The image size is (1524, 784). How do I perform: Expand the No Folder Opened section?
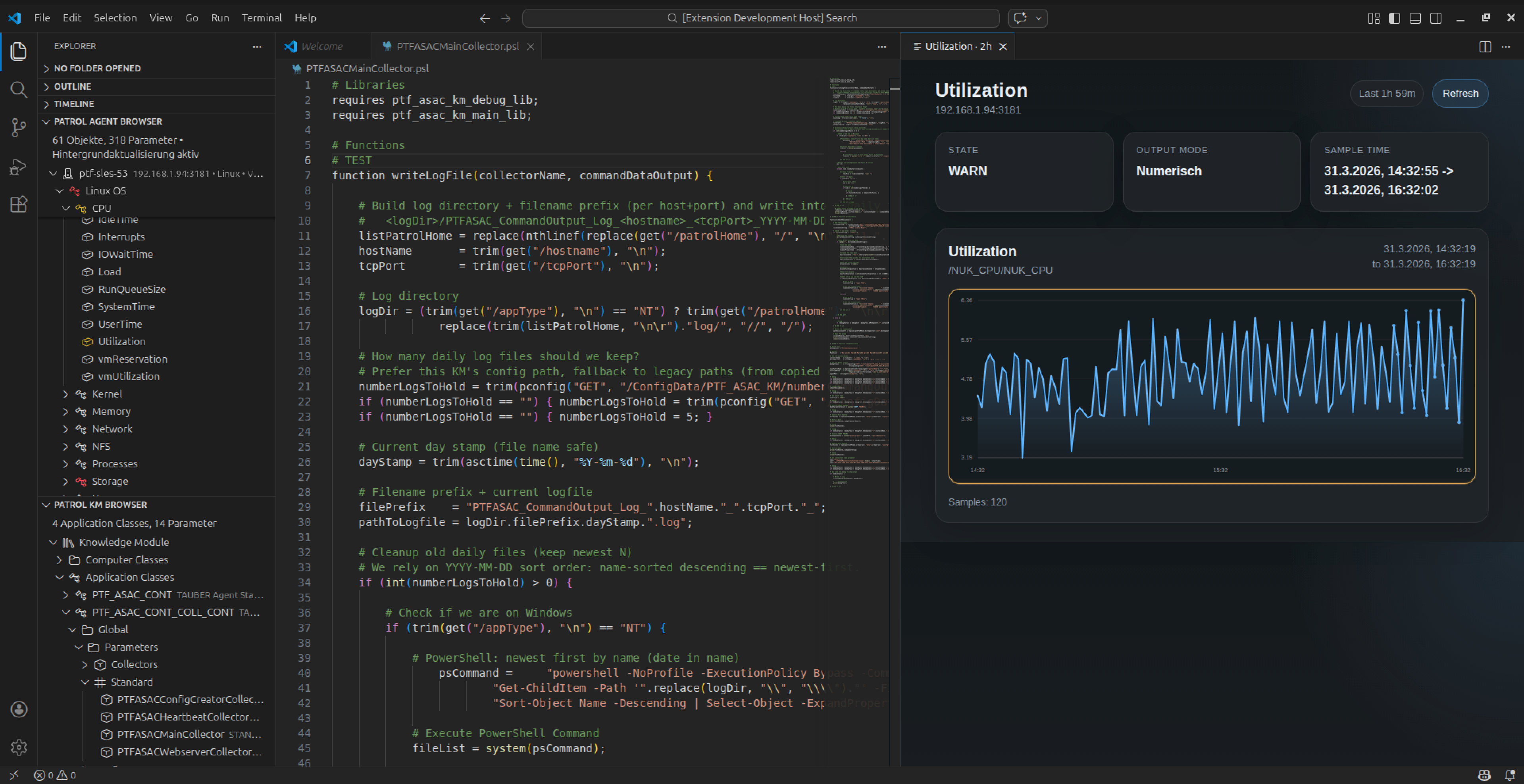pyautogui.click(x=157, y=69)
